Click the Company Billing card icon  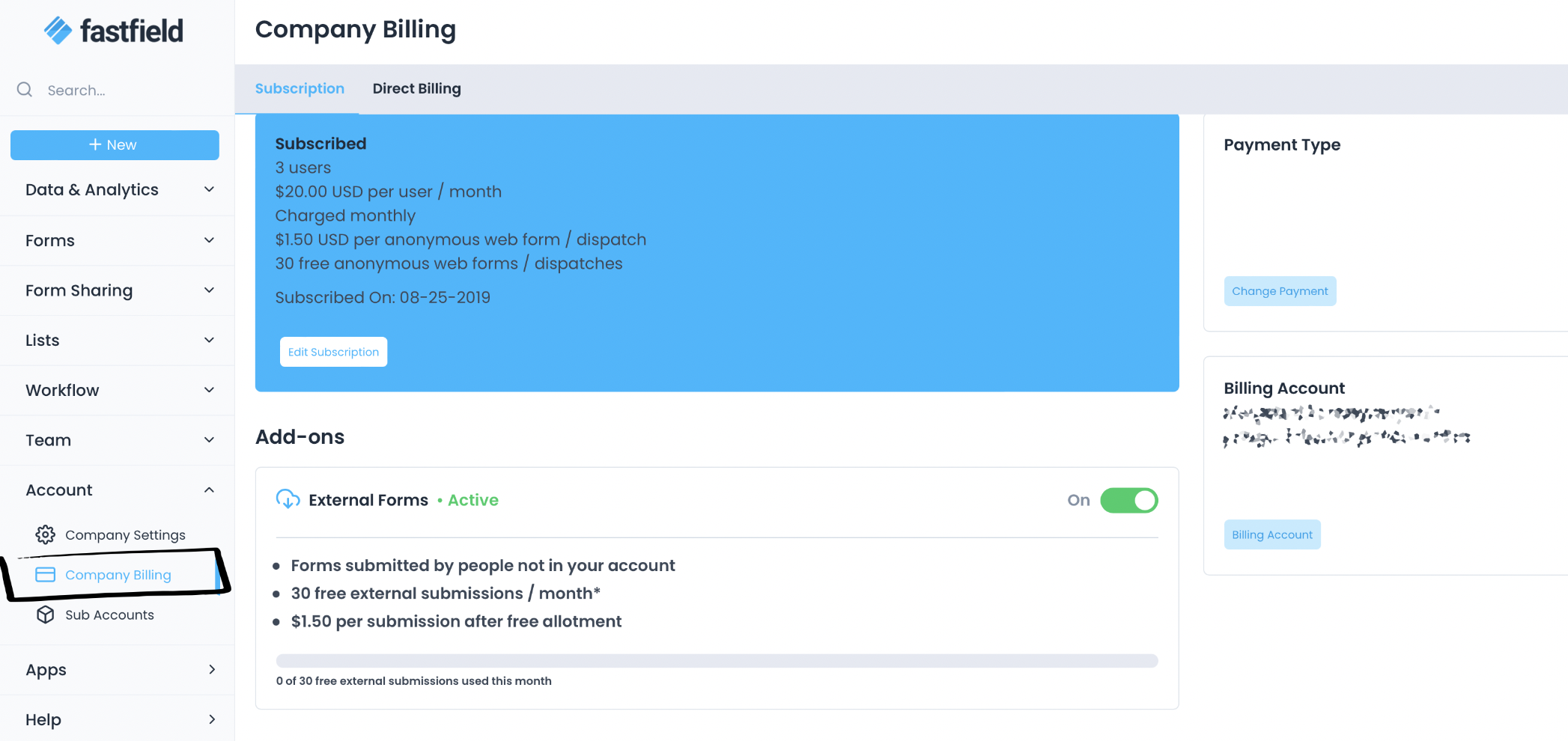click(46, 575)
